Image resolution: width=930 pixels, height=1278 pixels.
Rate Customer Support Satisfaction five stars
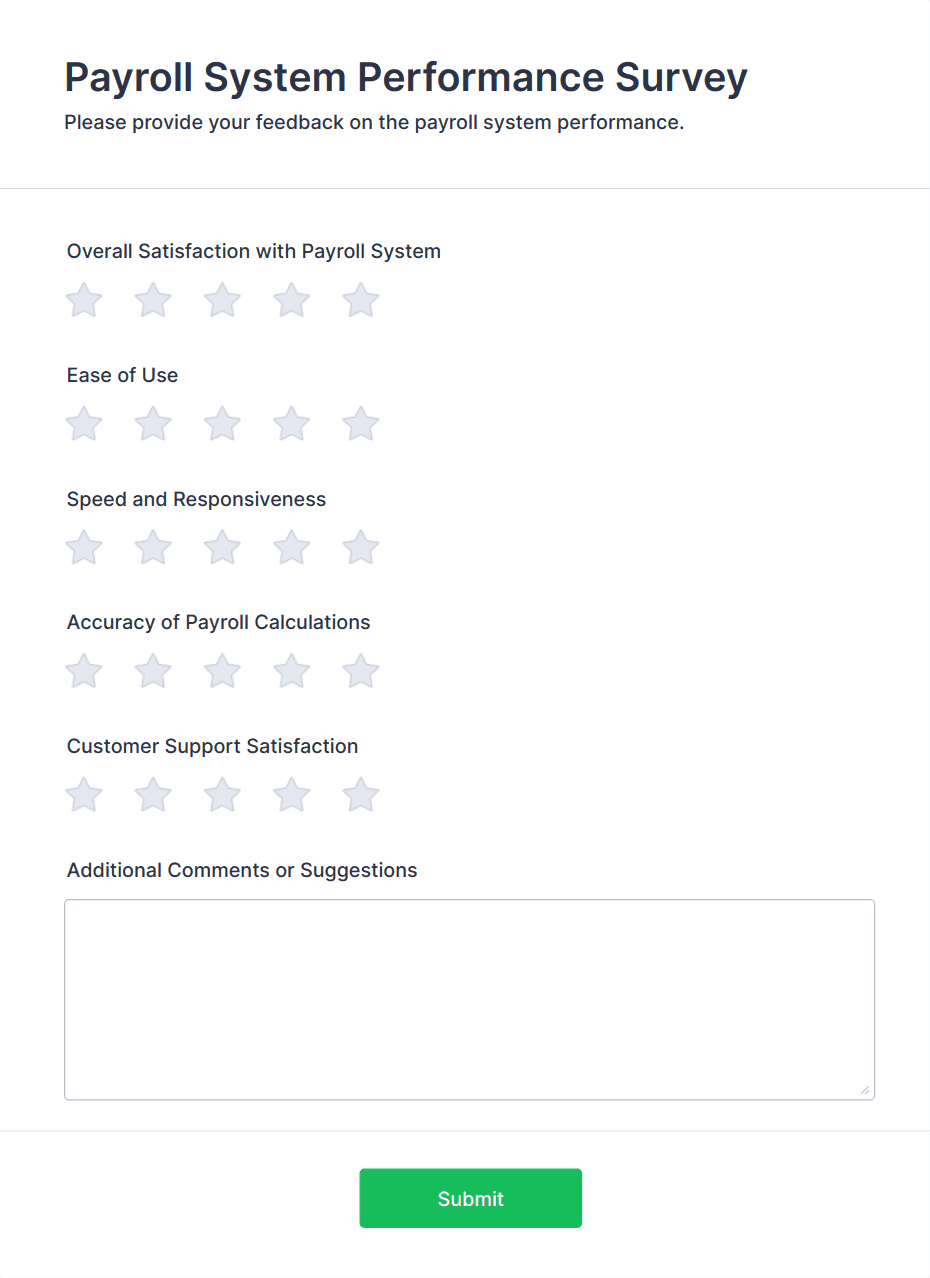coord(360,794)
